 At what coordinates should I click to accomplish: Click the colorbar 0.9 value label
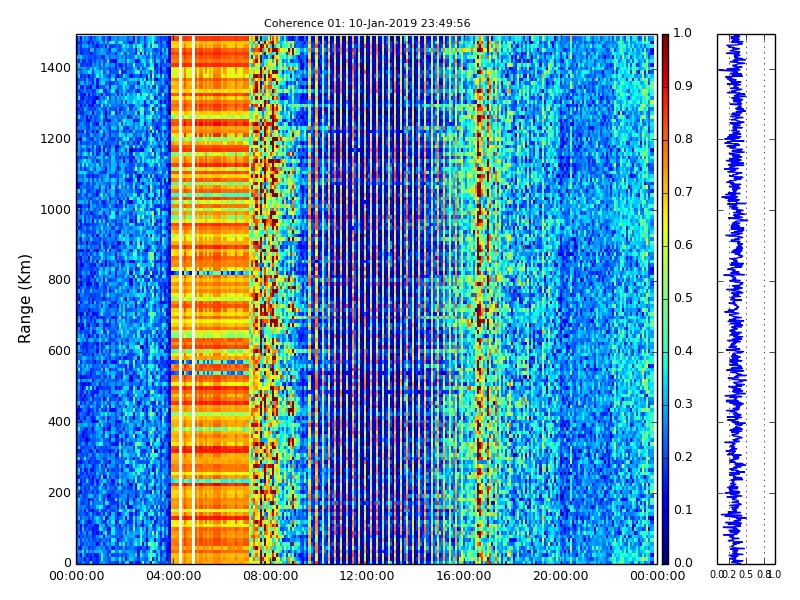click(683, 86)
